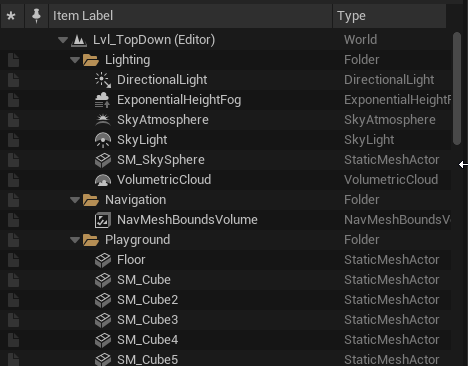Image resolution: width=468 pixels, height=366 pixels.
Task: Click the World type cell
Action: [x=360, y=40]
